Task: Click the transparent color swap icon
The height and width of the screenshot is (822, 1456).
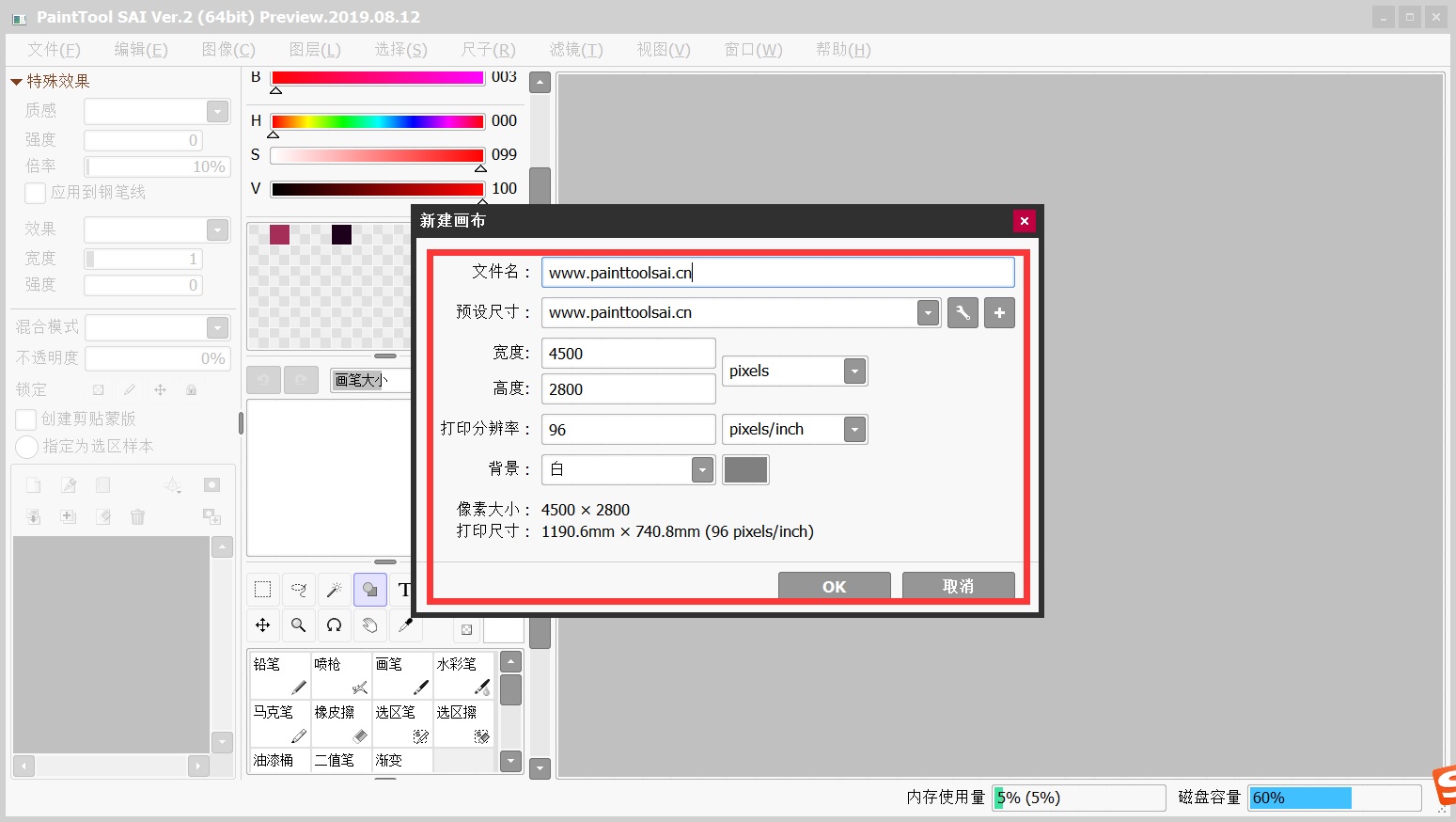Action: pos(467,629)
